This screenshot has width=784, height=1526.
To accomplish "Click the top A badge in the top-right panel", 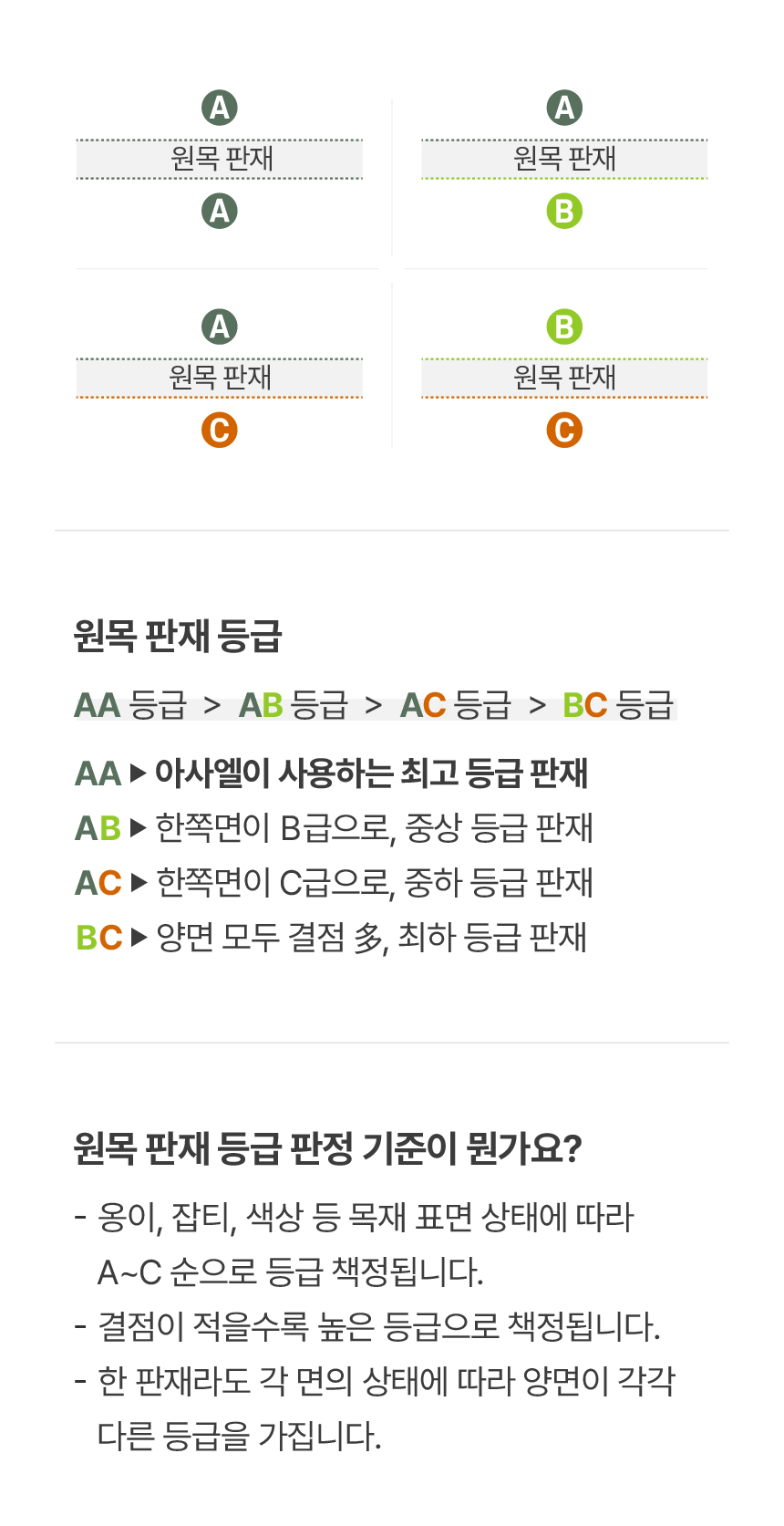I will point(564,108).
